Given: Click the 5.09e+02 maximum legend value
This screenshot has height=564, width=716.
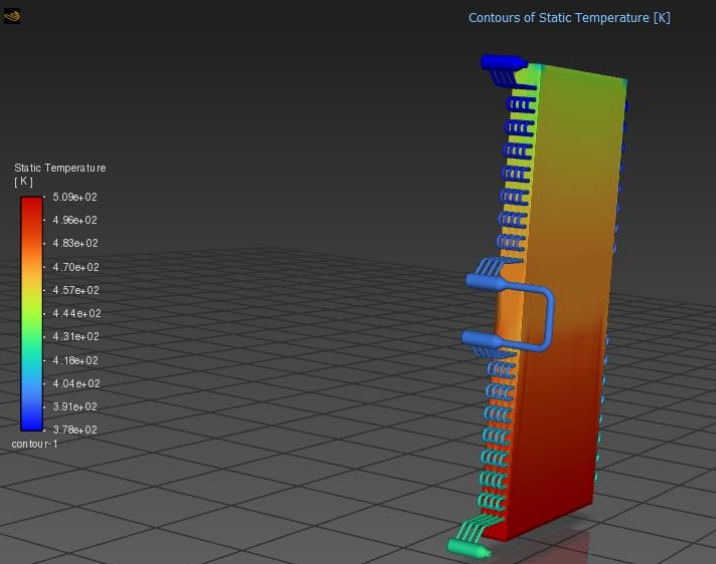Looking at the screenshot, I should point(75,197).
